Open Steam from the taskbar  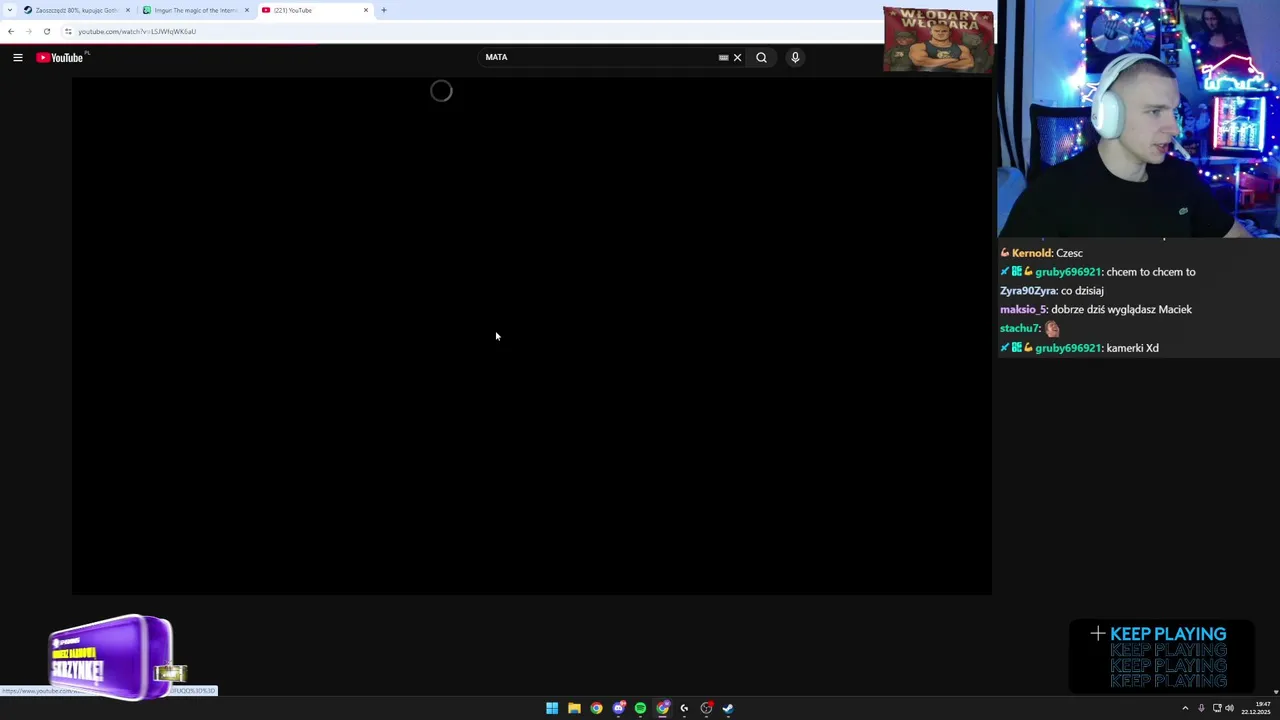pos(728,708)
